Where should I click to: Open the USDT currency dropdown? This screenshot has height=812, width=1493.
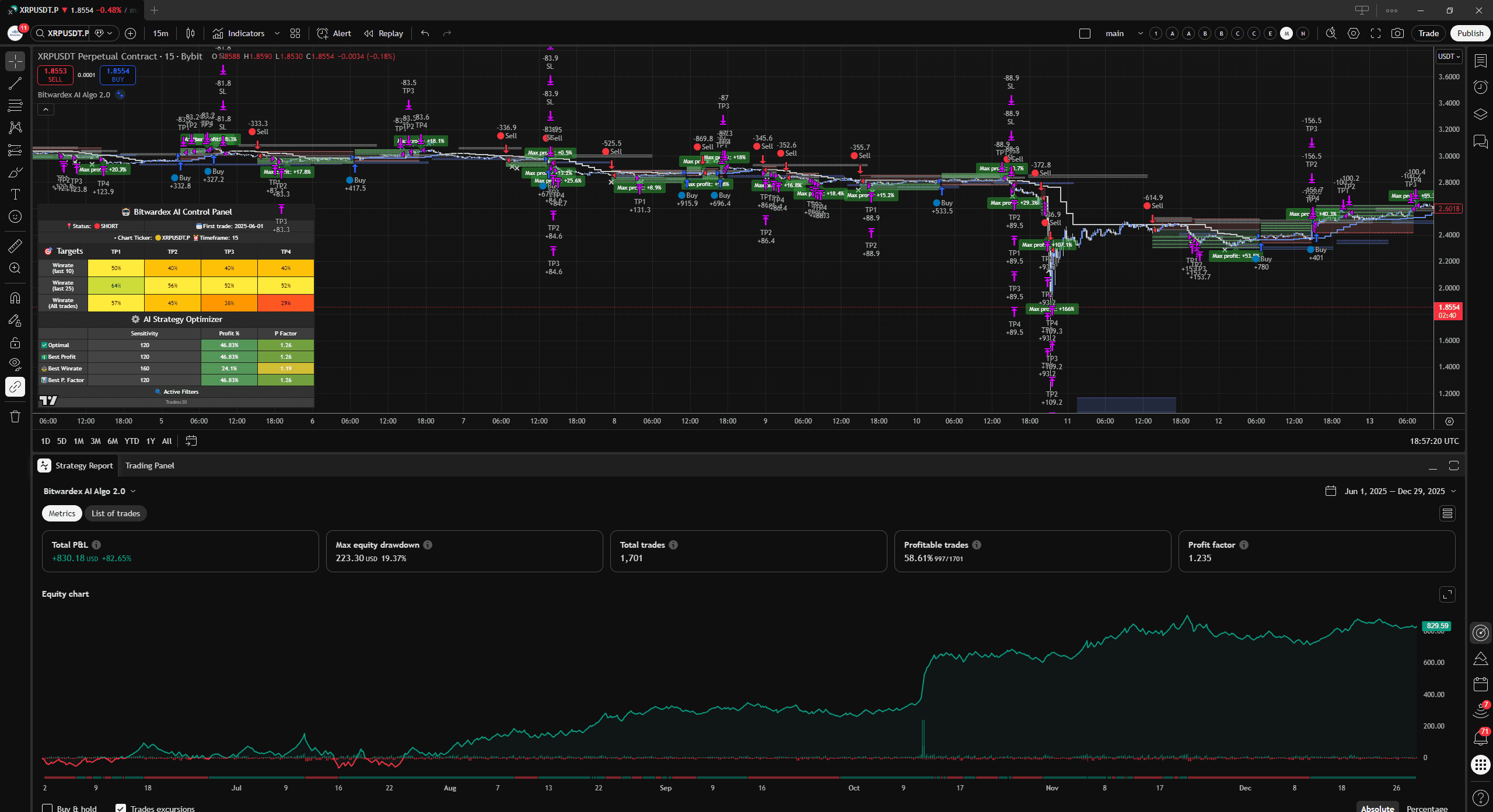(1449, 57)
